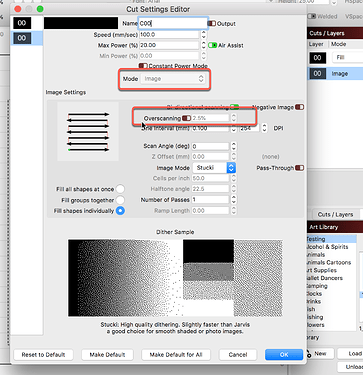
Task: Click the Reset to Default button
Action: coord(43,354)
